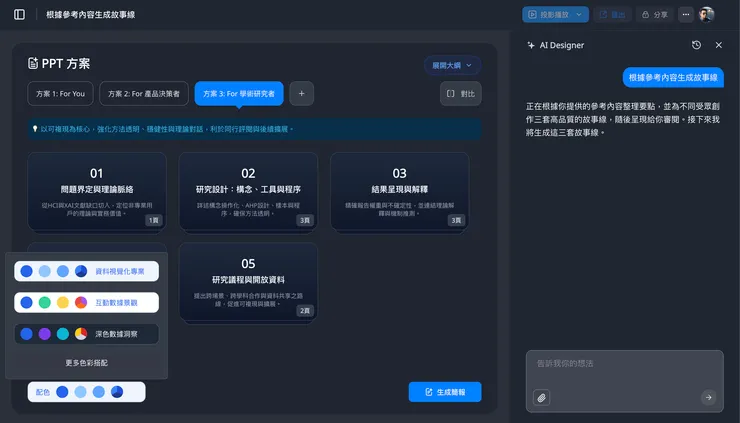Choose 深色數據洞察 color scheme

pos(86,334)
